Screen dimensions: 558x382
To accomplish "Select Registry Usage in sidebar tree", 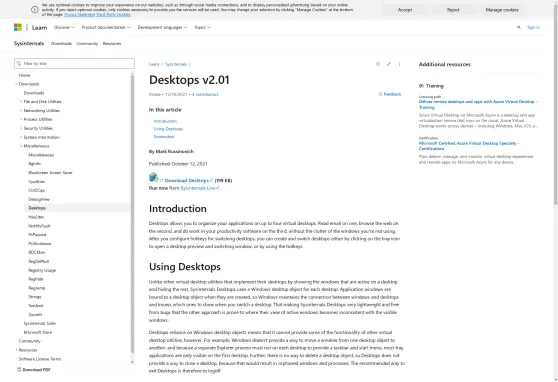I will [x=42, y=270].
